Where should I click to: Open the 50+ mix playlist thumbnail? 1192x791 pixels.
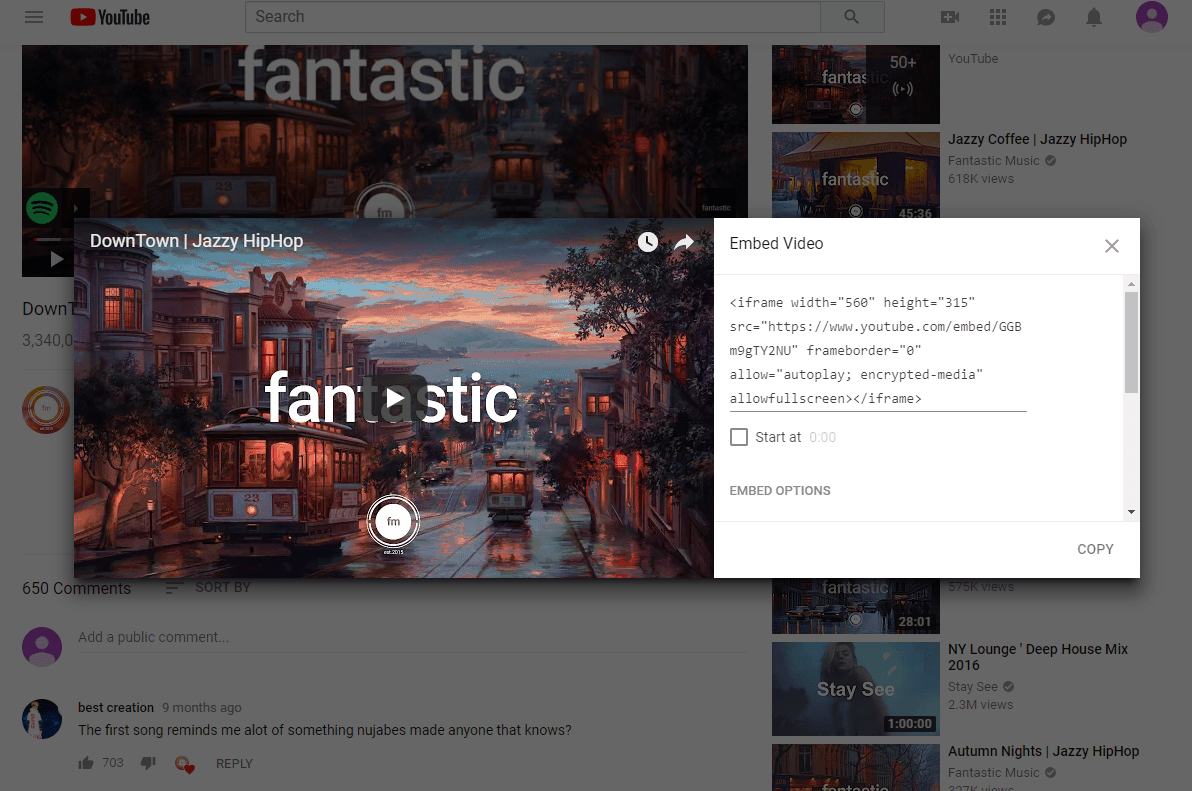(x=855, y=84)
